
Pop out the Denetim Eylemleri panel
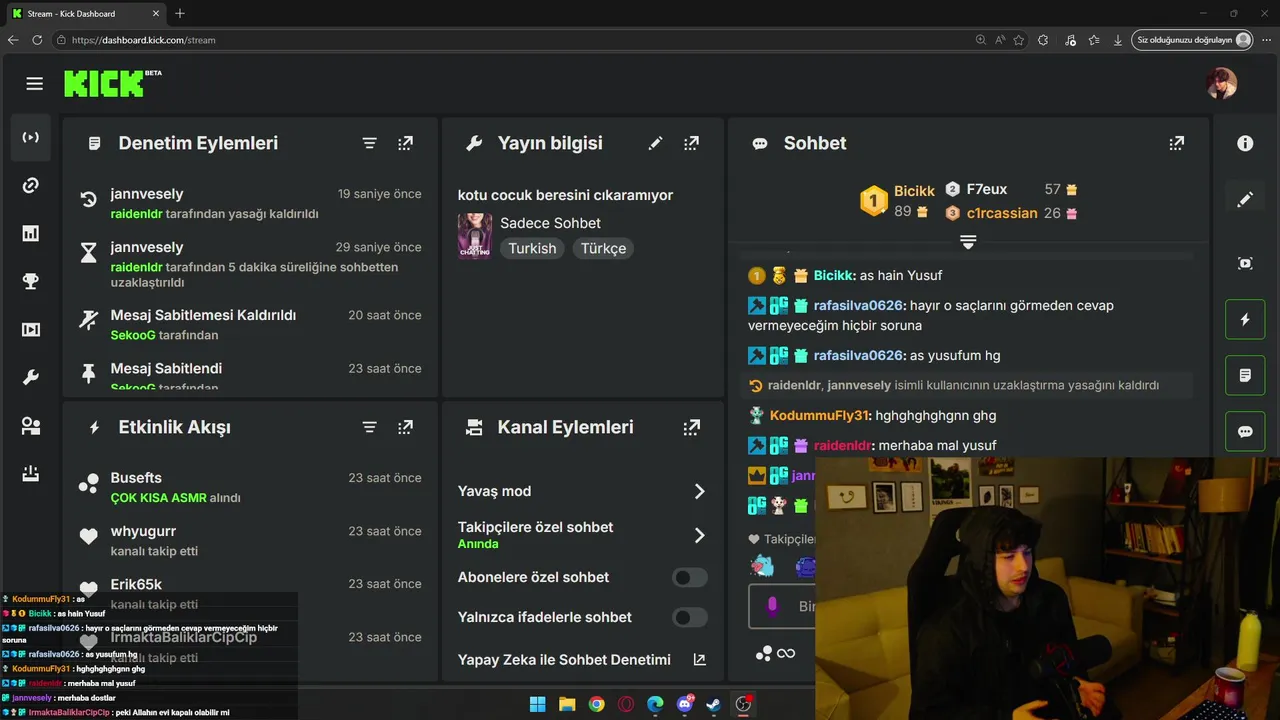[x=405, y=143]
